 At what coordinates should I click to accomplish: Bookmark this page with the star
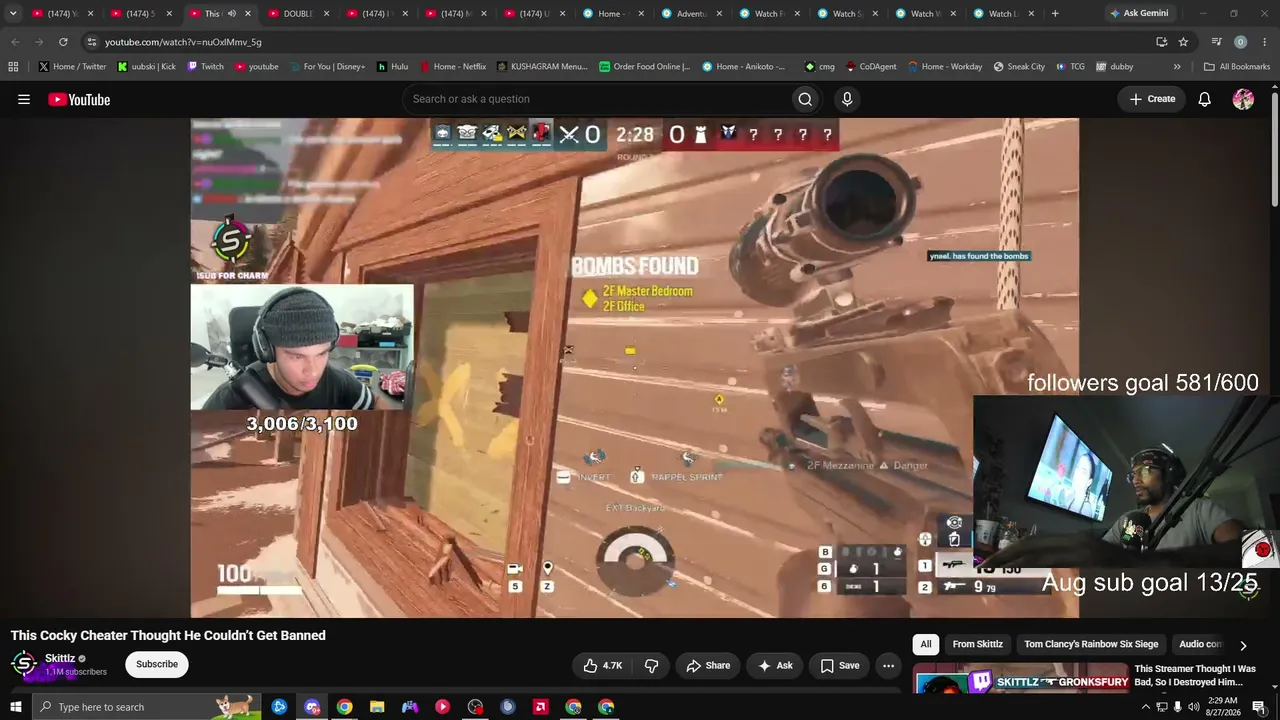point(1183,42)
